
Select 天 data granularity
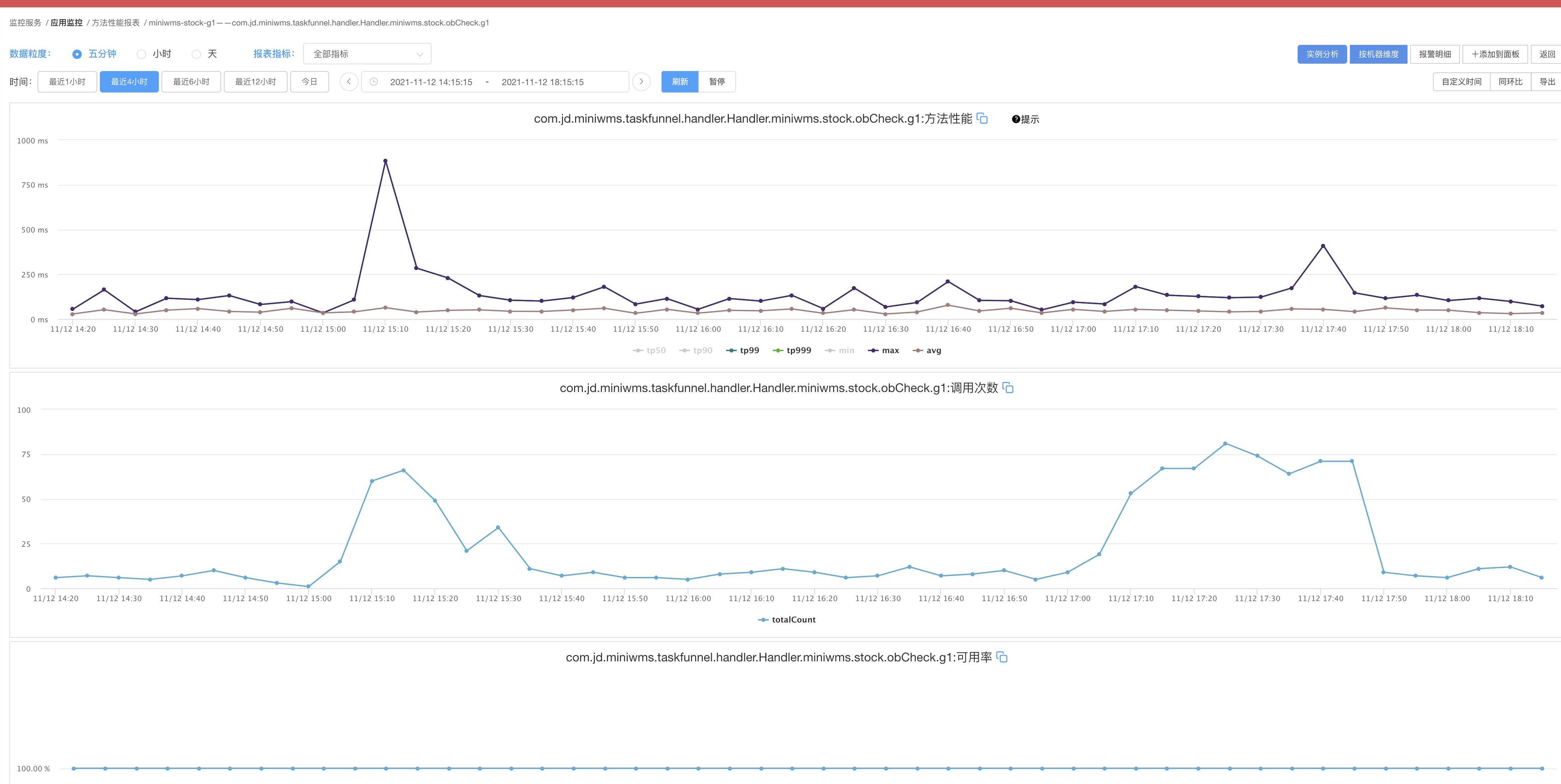pos(204,54)
